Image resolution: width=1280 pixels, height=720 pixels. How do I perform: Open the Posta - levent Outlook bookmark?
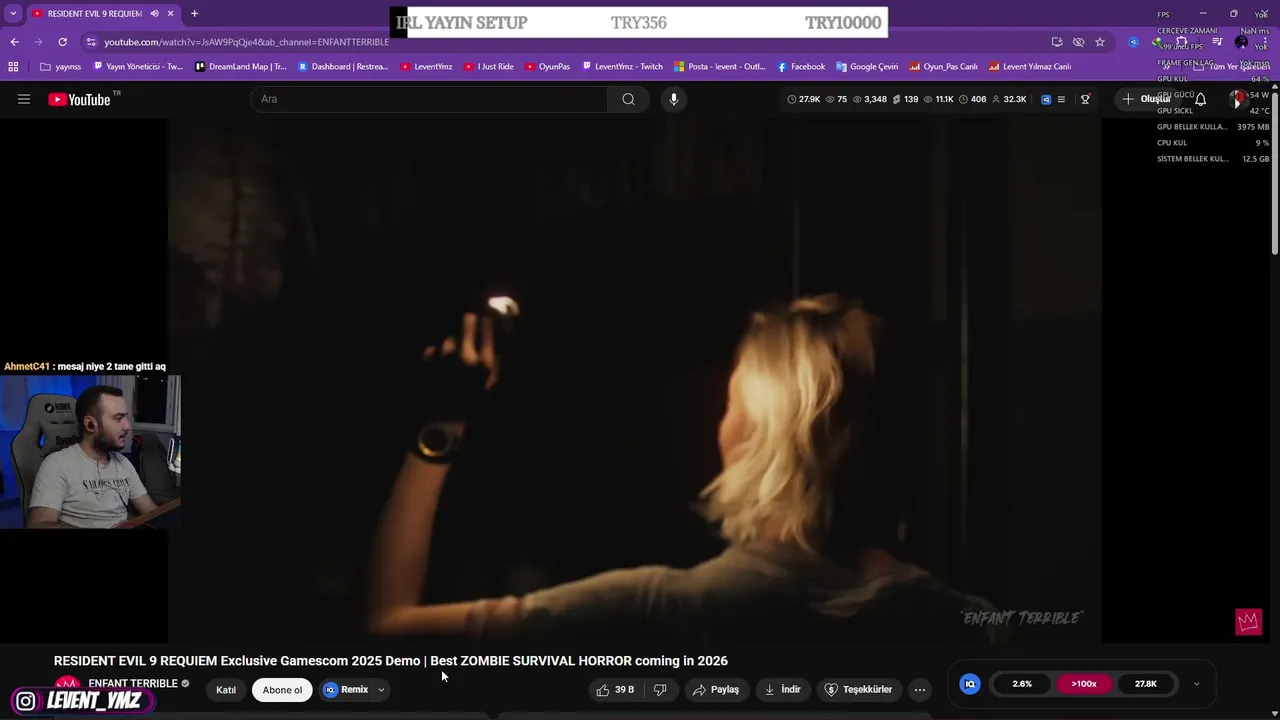719,67
